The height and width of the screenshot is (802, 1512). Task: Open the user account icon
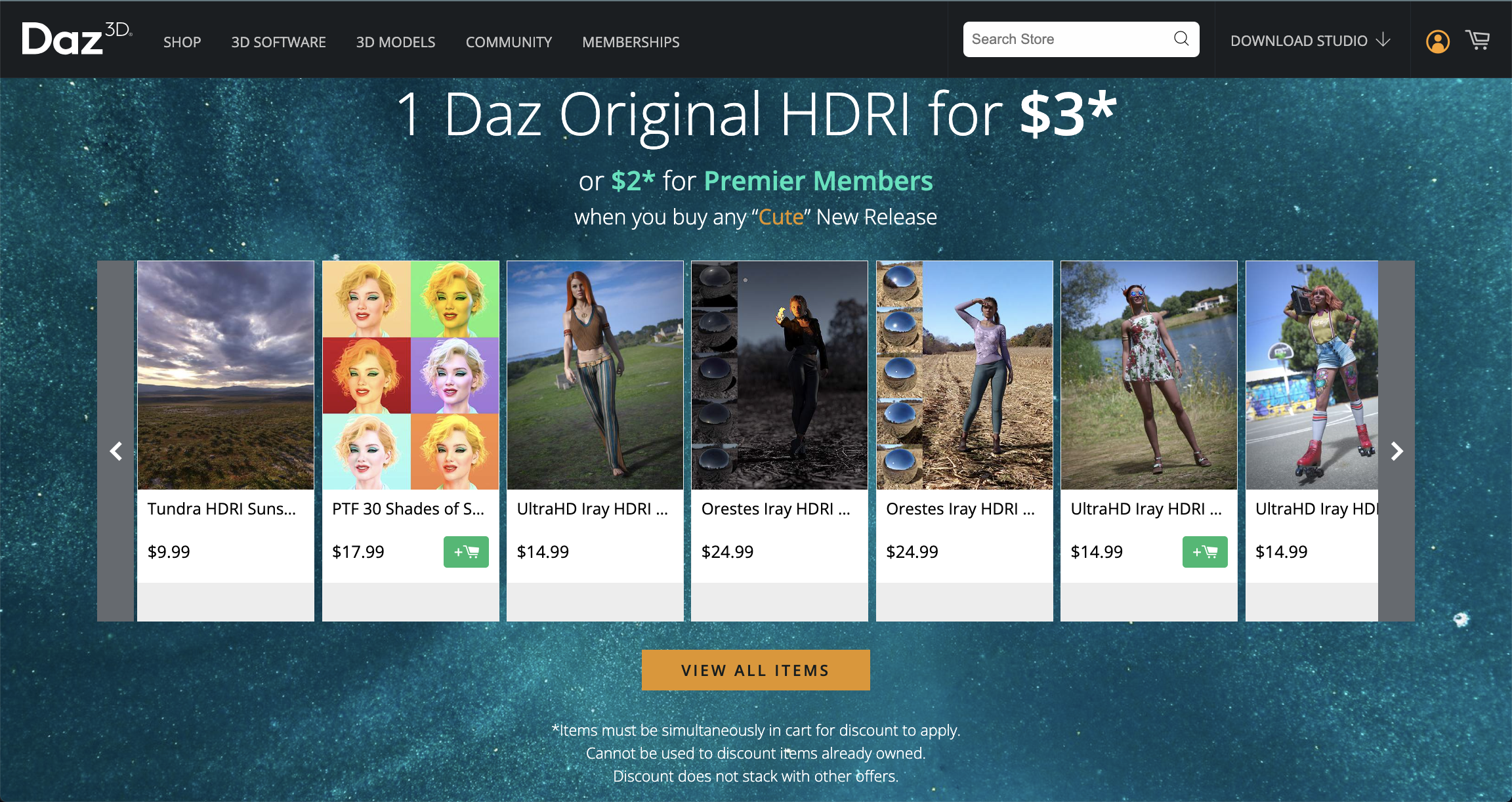[1437, 41]
